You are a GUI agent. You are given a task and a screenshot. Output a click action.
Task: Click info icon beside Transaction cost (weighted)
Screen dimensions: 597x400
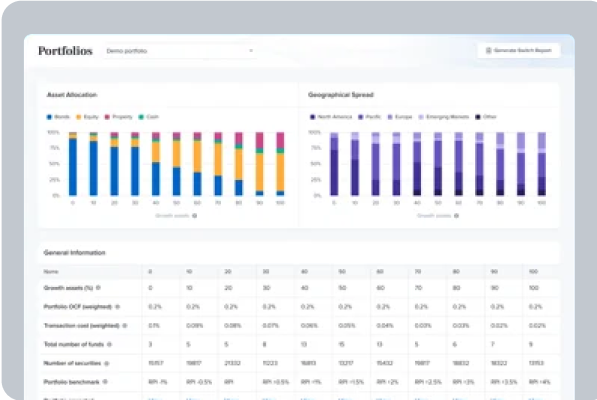pos(125,326)
